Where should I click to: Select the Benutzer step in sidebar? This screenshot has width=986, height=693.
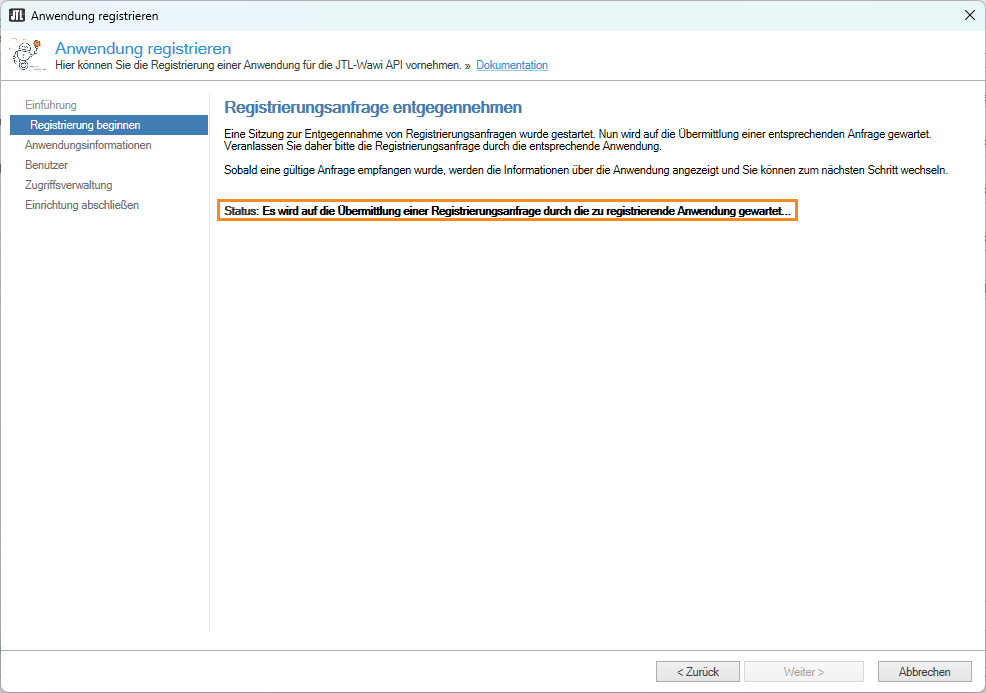click(46, 165)
